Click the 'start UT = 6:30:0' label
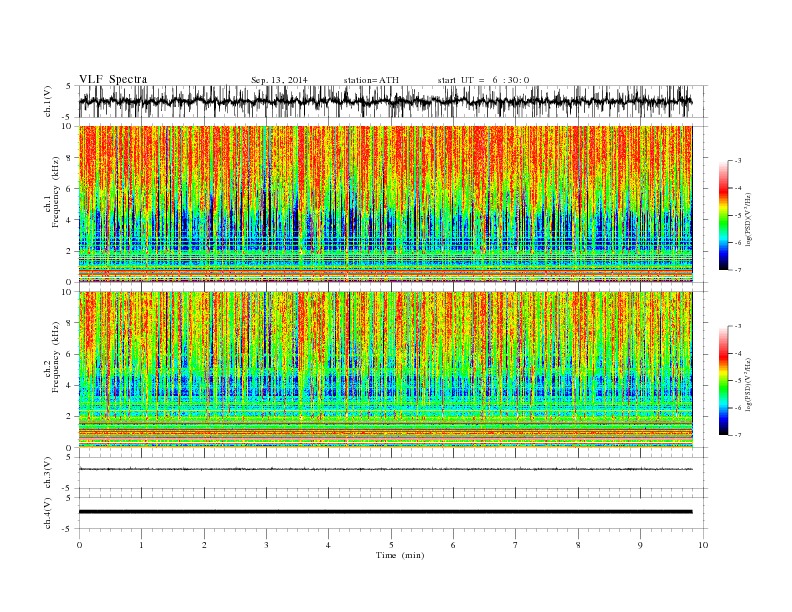The image size is (792, 612). tap(483, 80)
